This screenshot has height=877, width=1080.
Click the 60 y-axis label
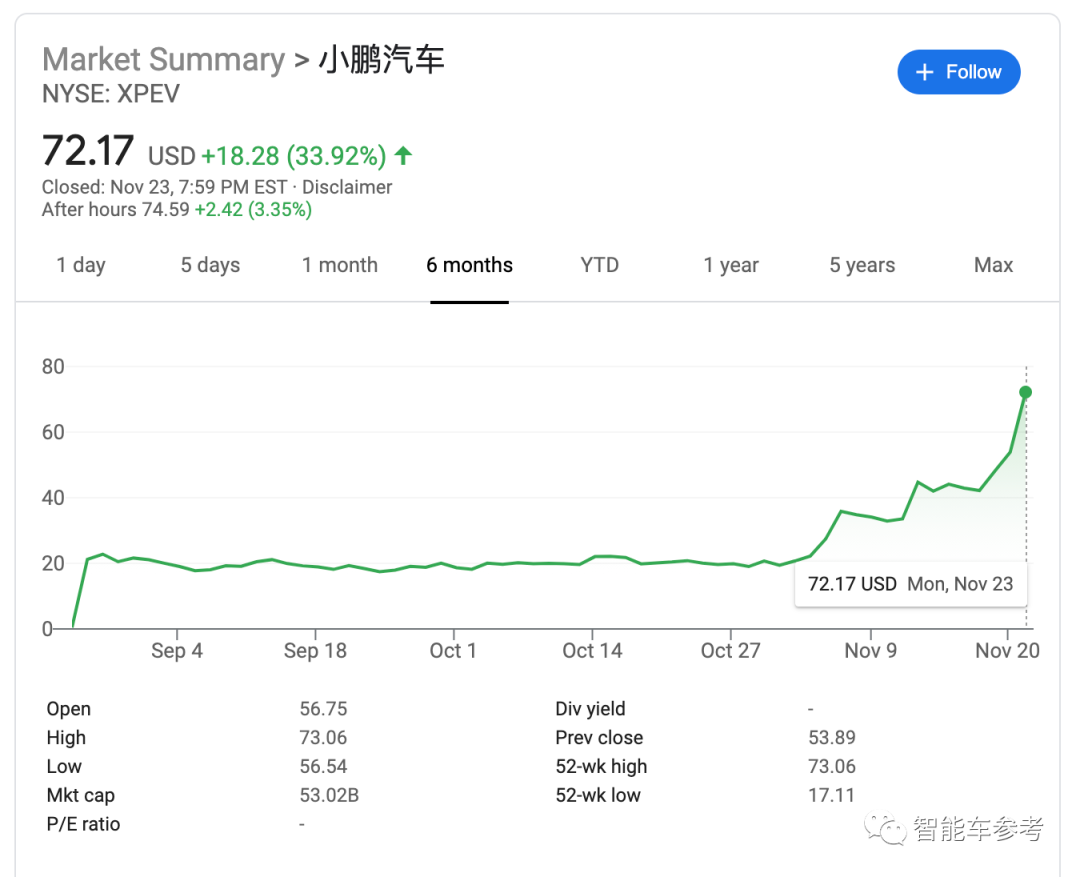[53, 432]
